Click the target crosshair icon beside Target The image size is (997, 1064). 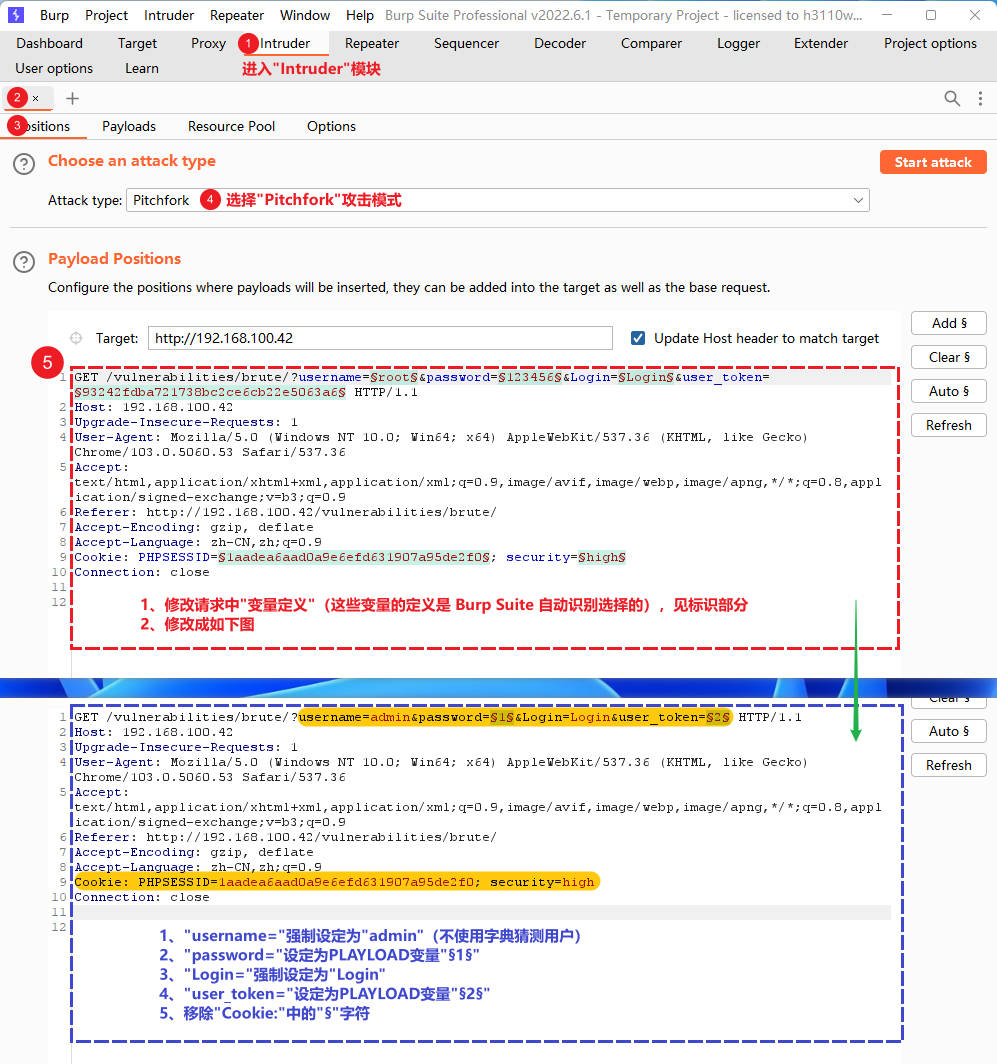(x=76, y=338)
